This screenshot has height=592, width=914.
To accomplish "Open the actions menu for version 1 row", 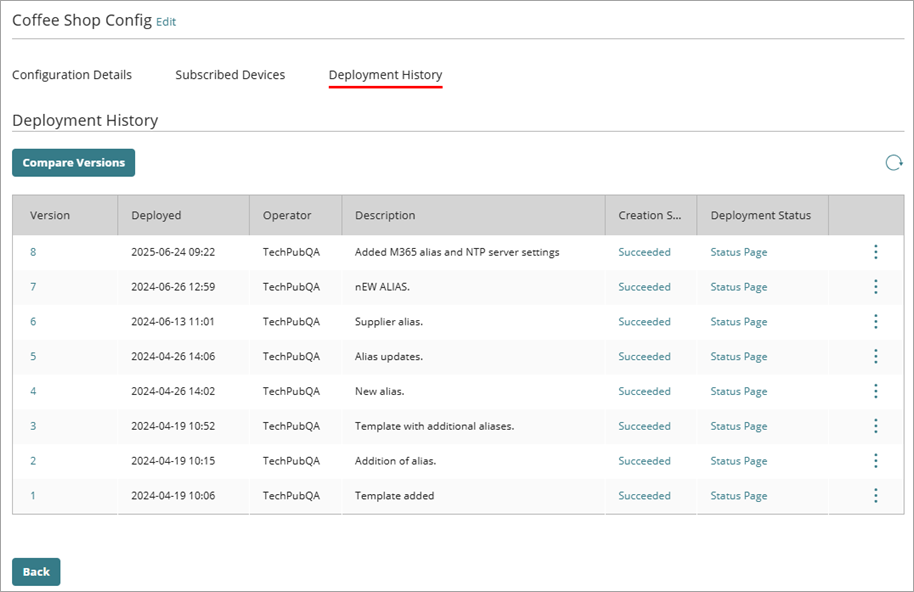I will pos(876,495).
